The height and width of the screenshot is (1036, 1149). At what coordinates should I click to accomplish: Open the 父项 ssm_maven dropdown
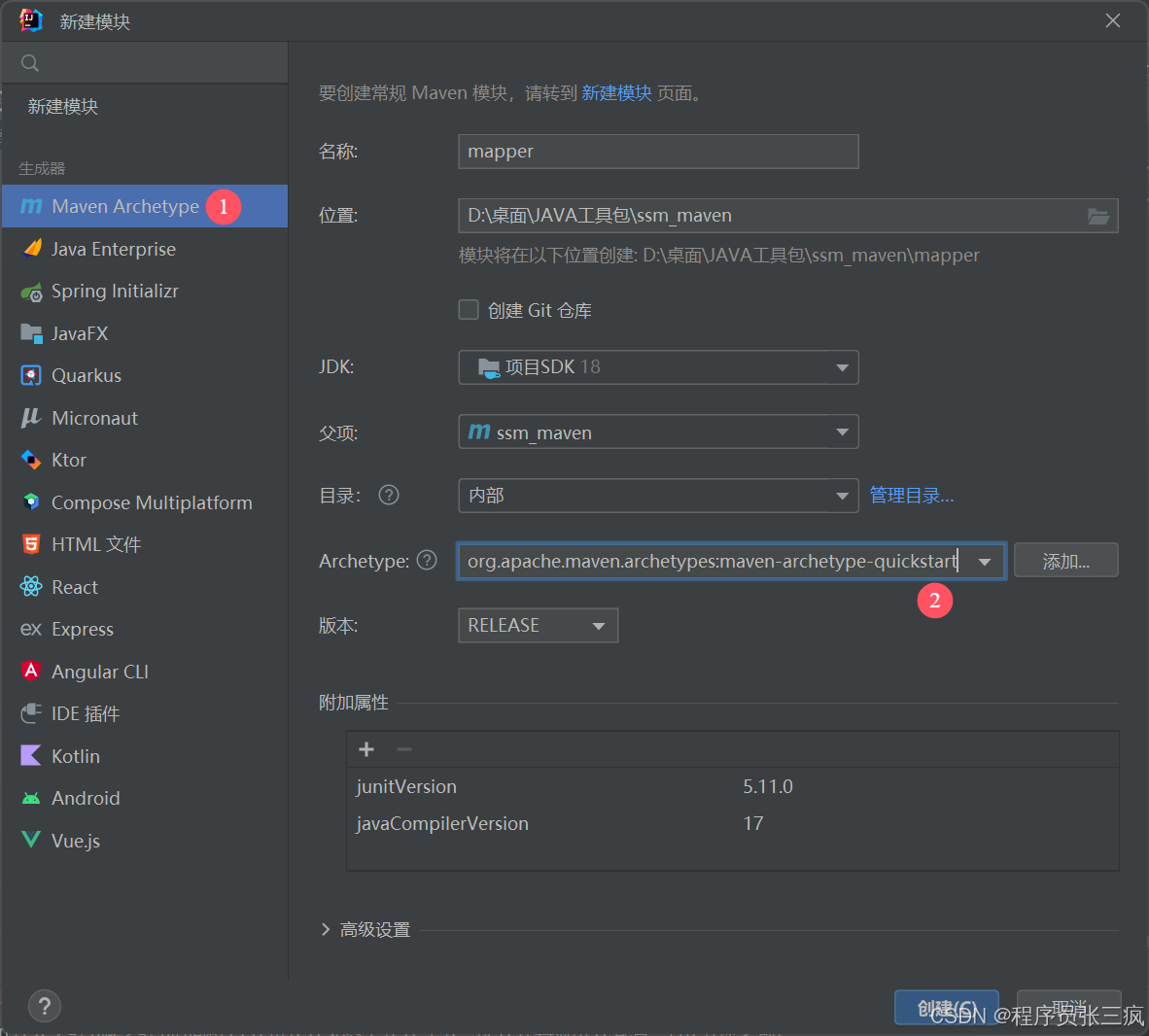(x=658, y=432)
